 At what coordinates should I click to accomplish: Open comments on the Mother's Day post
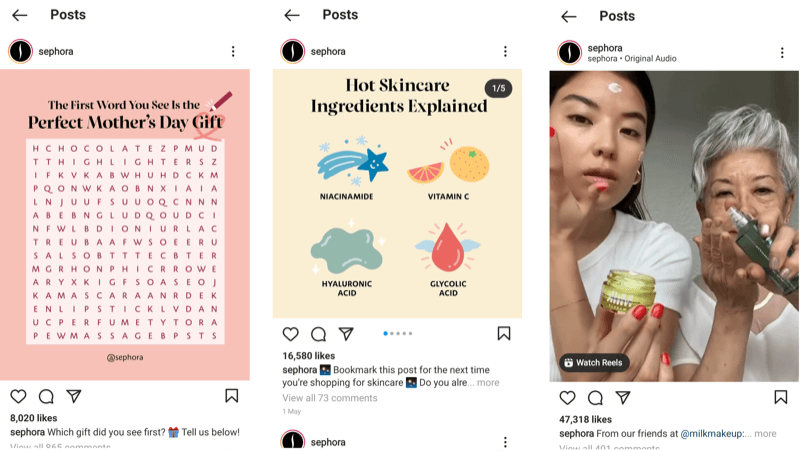(x=46, y=396)
